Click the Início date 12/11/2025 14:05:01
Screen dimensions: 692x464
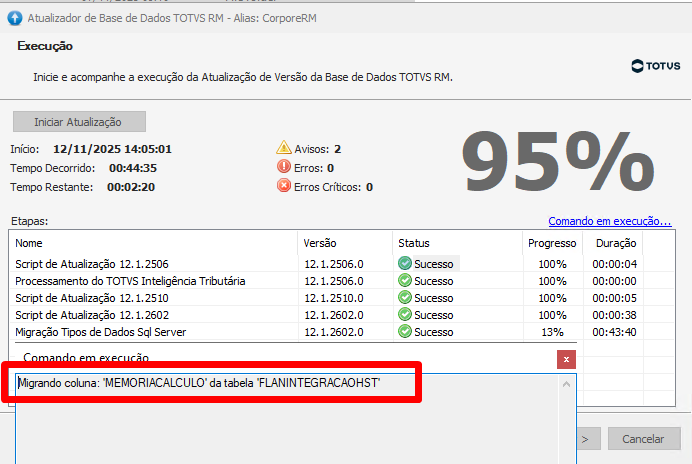[x=112, y=149]
